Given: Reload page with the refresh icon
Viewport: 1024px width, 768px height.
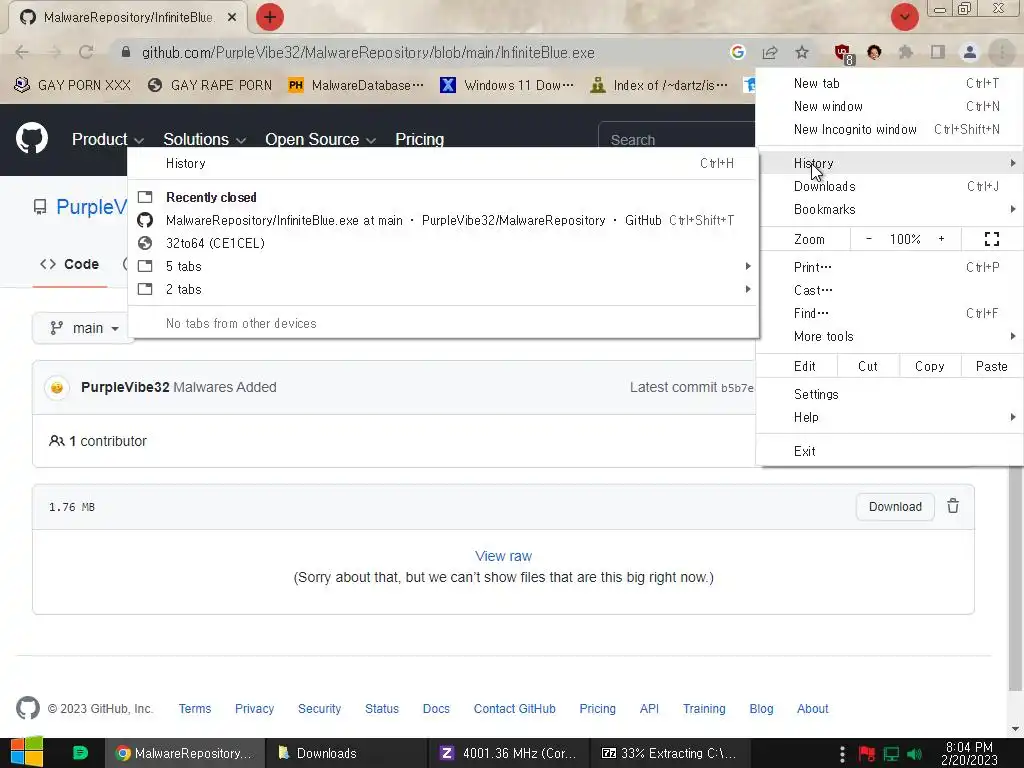Looking at the screenshot, I should coord(86,52).
